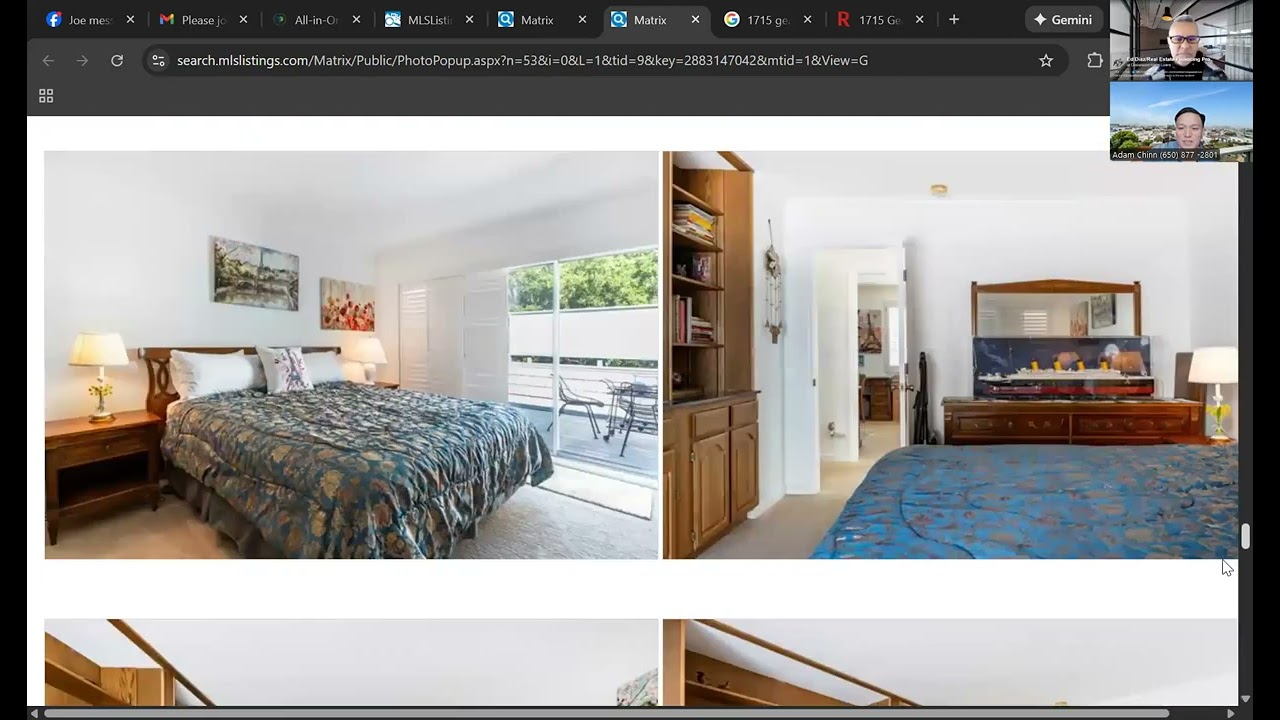1280x720 pixels.
Task: Click the scroll down arrow
Action: tap(1246, 699)
